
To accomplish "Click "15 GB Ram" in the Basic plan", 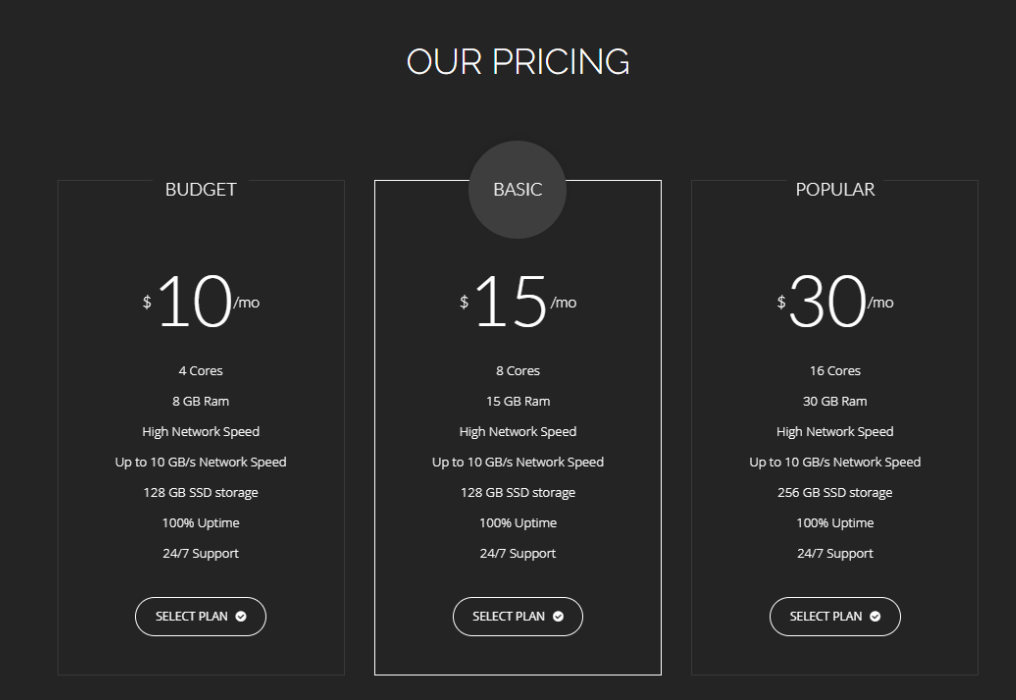I will 518,401.
